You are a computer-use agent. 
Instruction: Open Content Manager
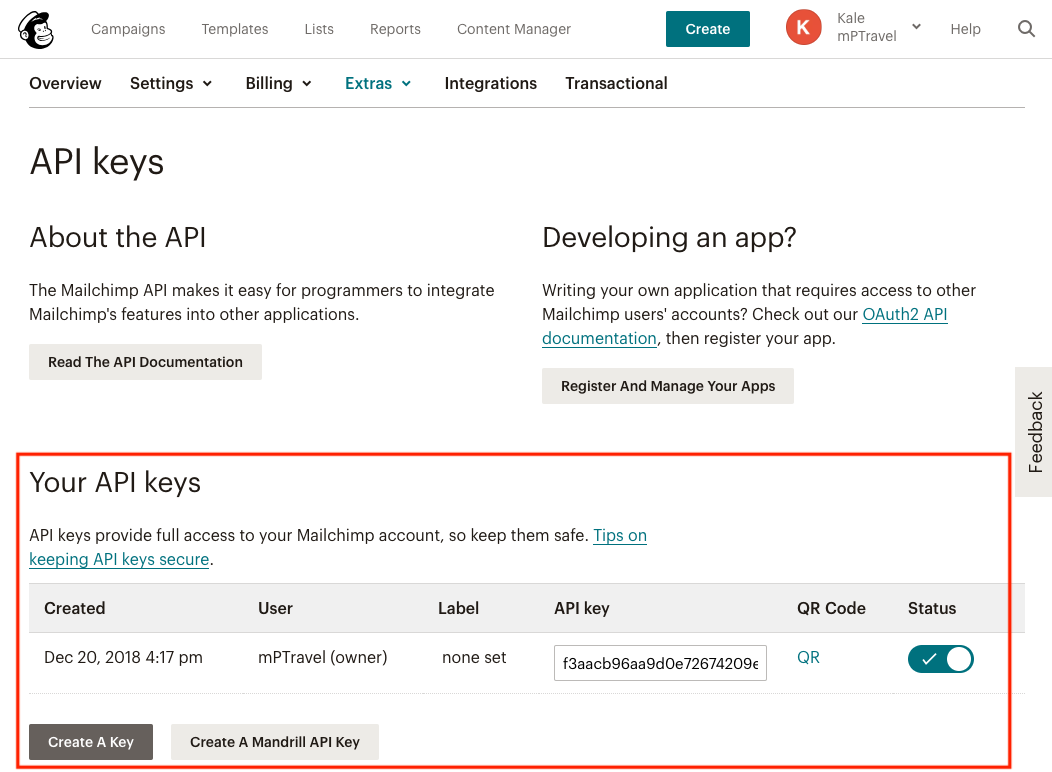coord(514,29)
